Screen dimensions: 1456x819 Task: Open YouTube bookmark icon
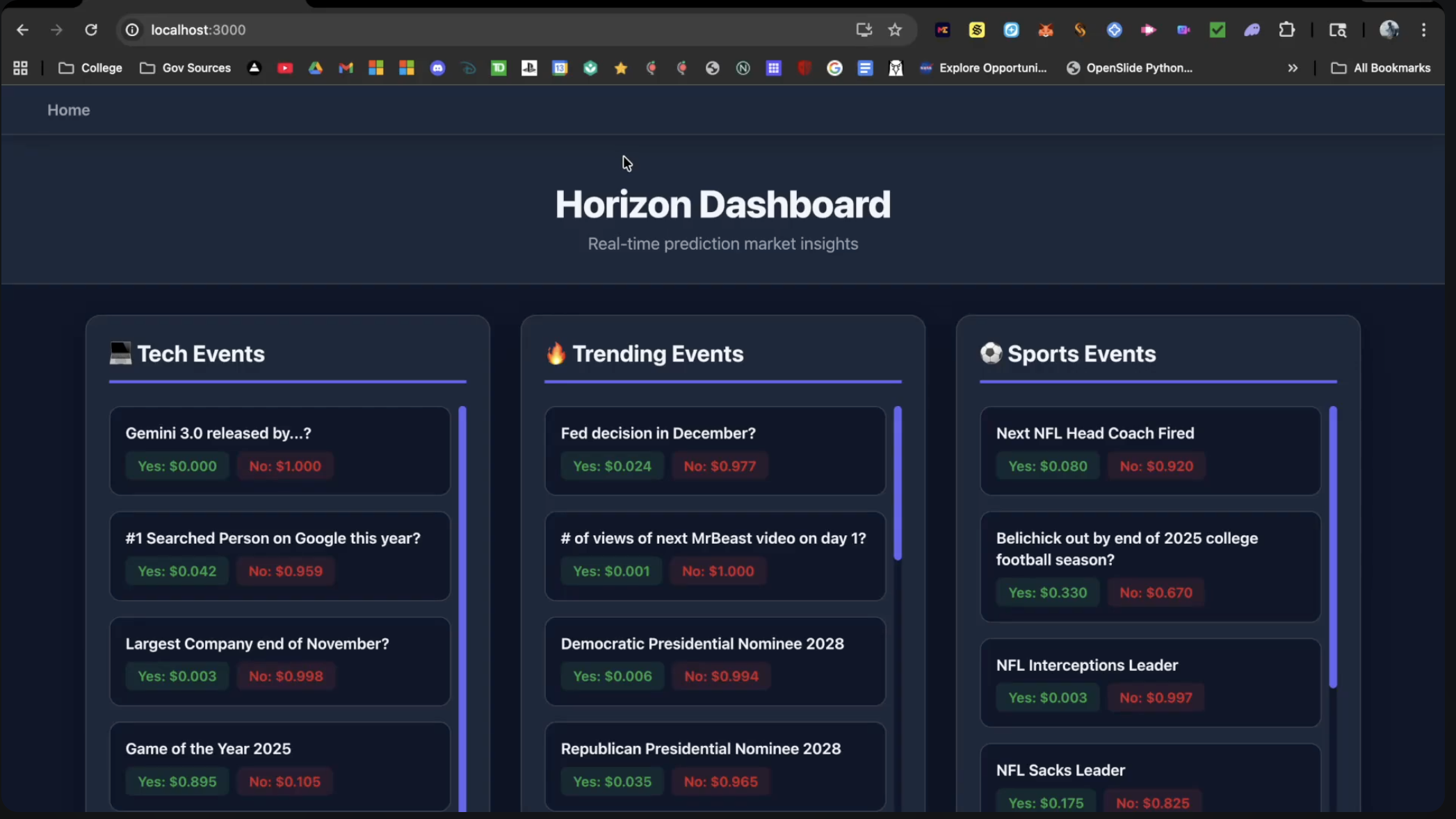coord(285,68)
